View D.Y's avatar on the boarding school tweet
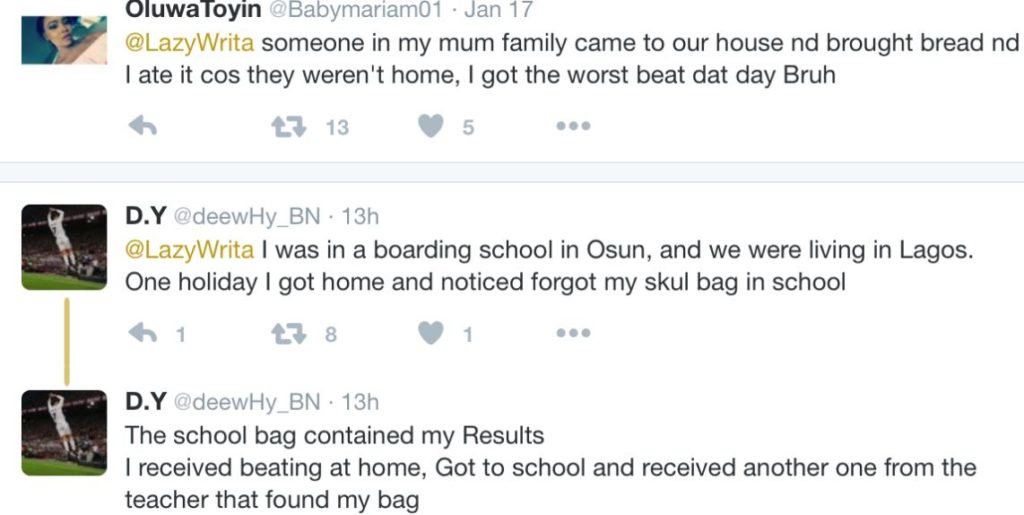Screen dimensions: 1024x515 point(63,247)
